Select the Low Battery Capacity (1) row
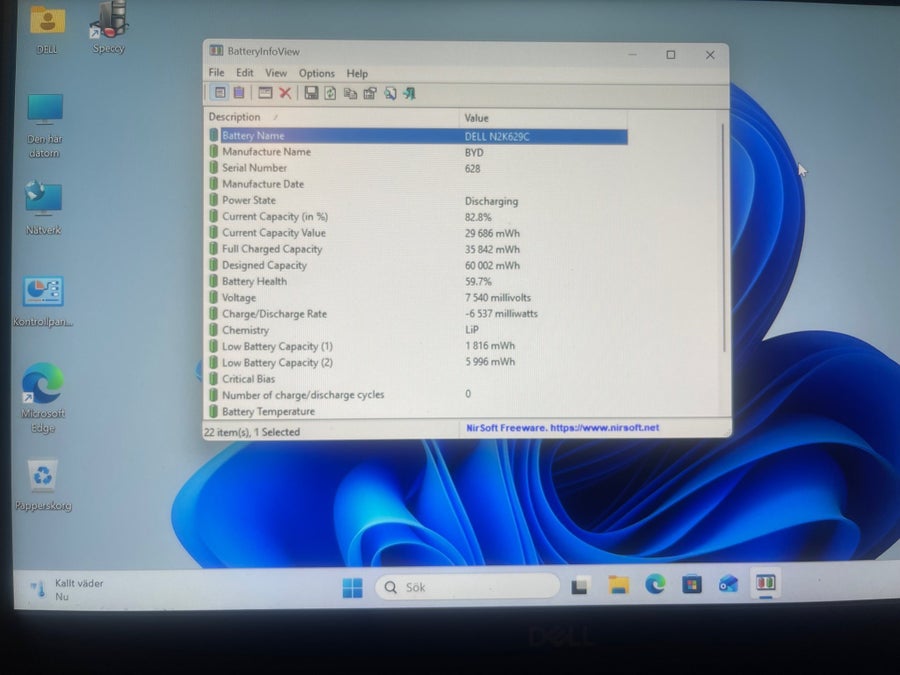The height and width of the screenshot is (675, 900). coord(417,346)
